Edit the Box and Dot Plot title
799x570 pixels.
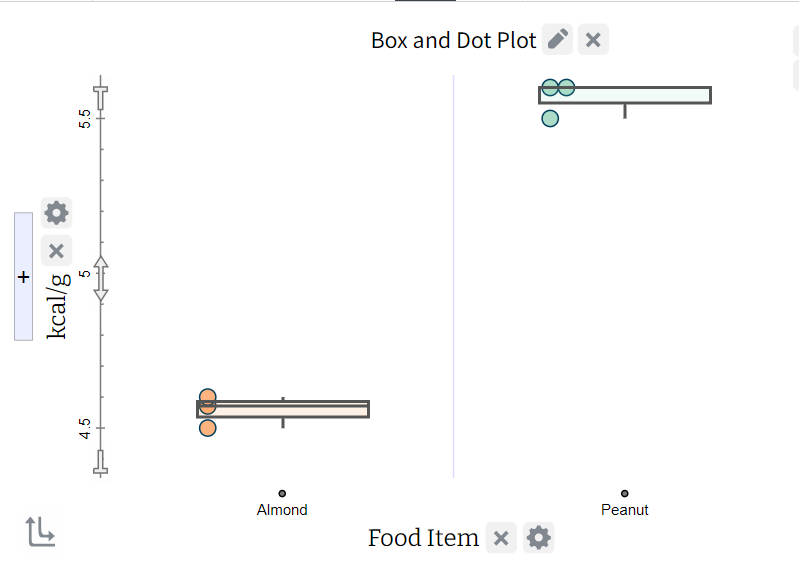pyautogui.click(x=557, y=39)
